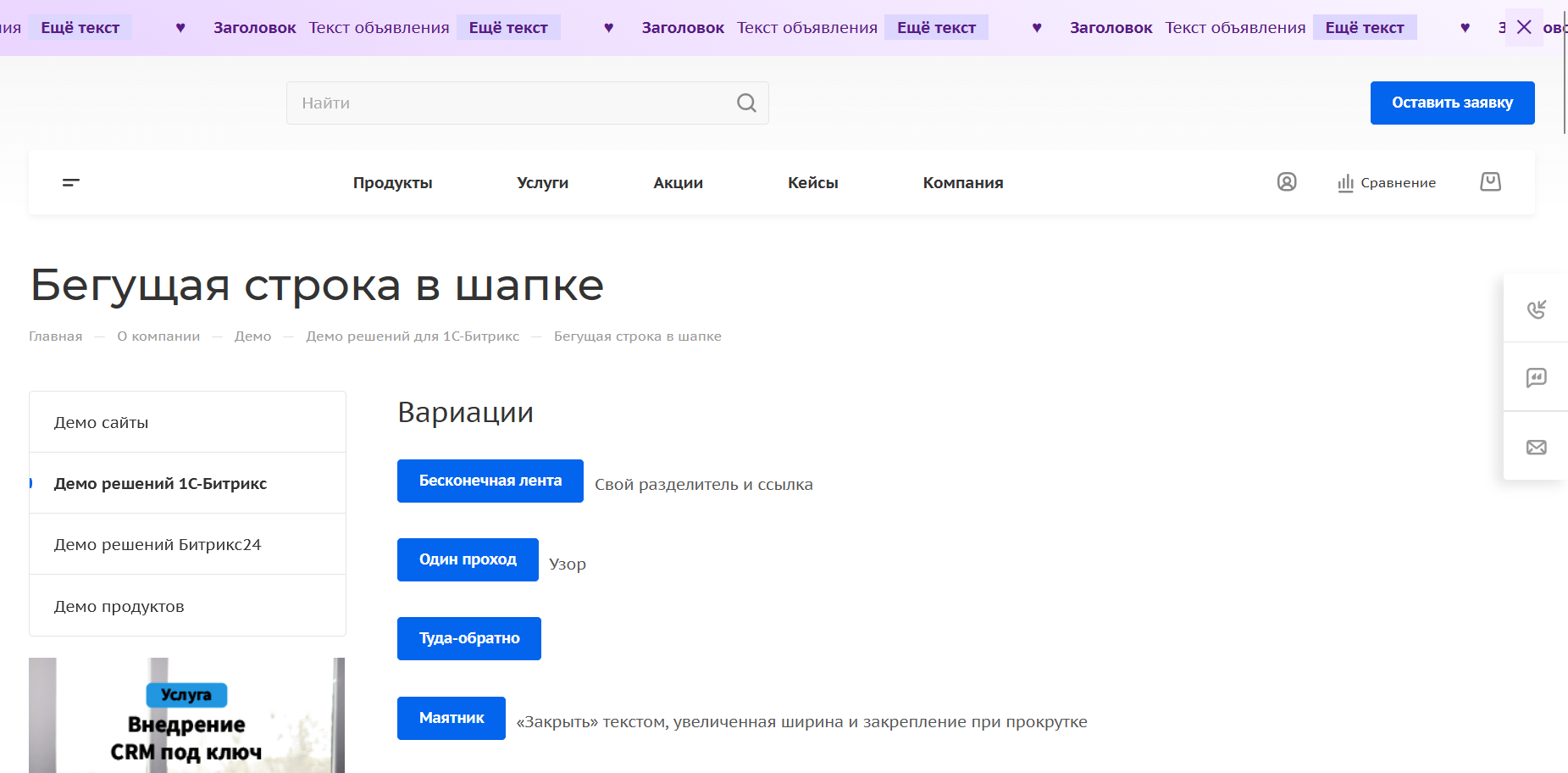
Task: Select Демо решений 1С-Битрикс in sidebar
Action: point(187,483)
